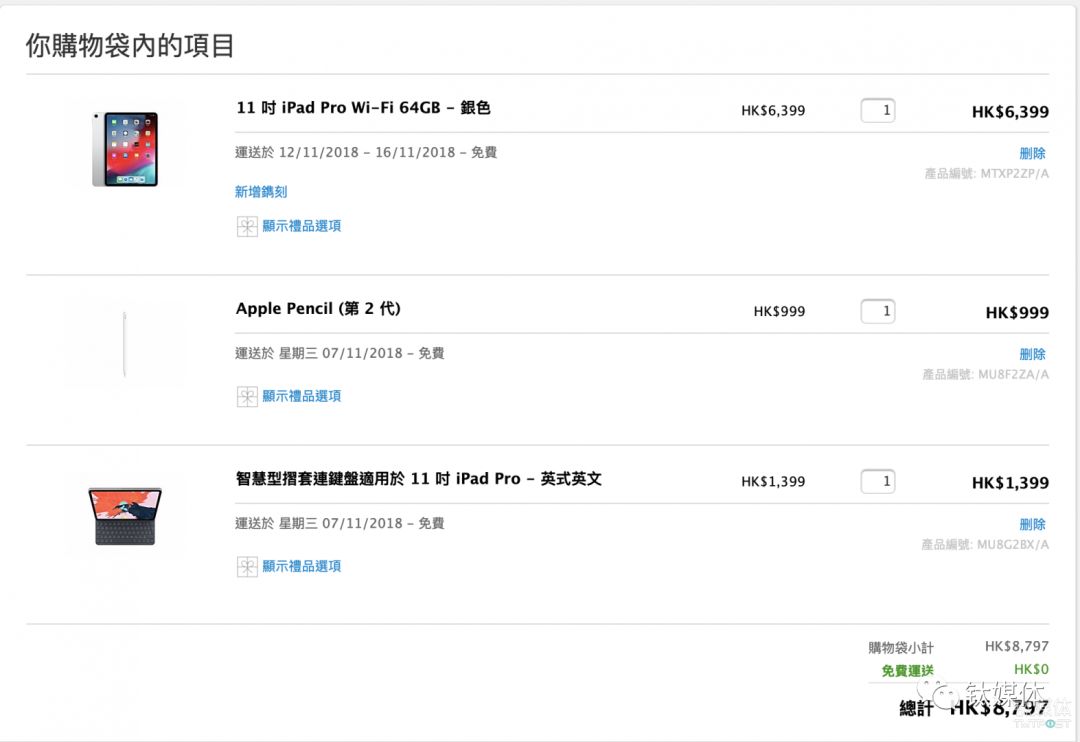This screenshot has height=742, width=1080.
Task: Edit quantity field for Apple Pencil
Action: pyautogui.click(x=878, y=311)
